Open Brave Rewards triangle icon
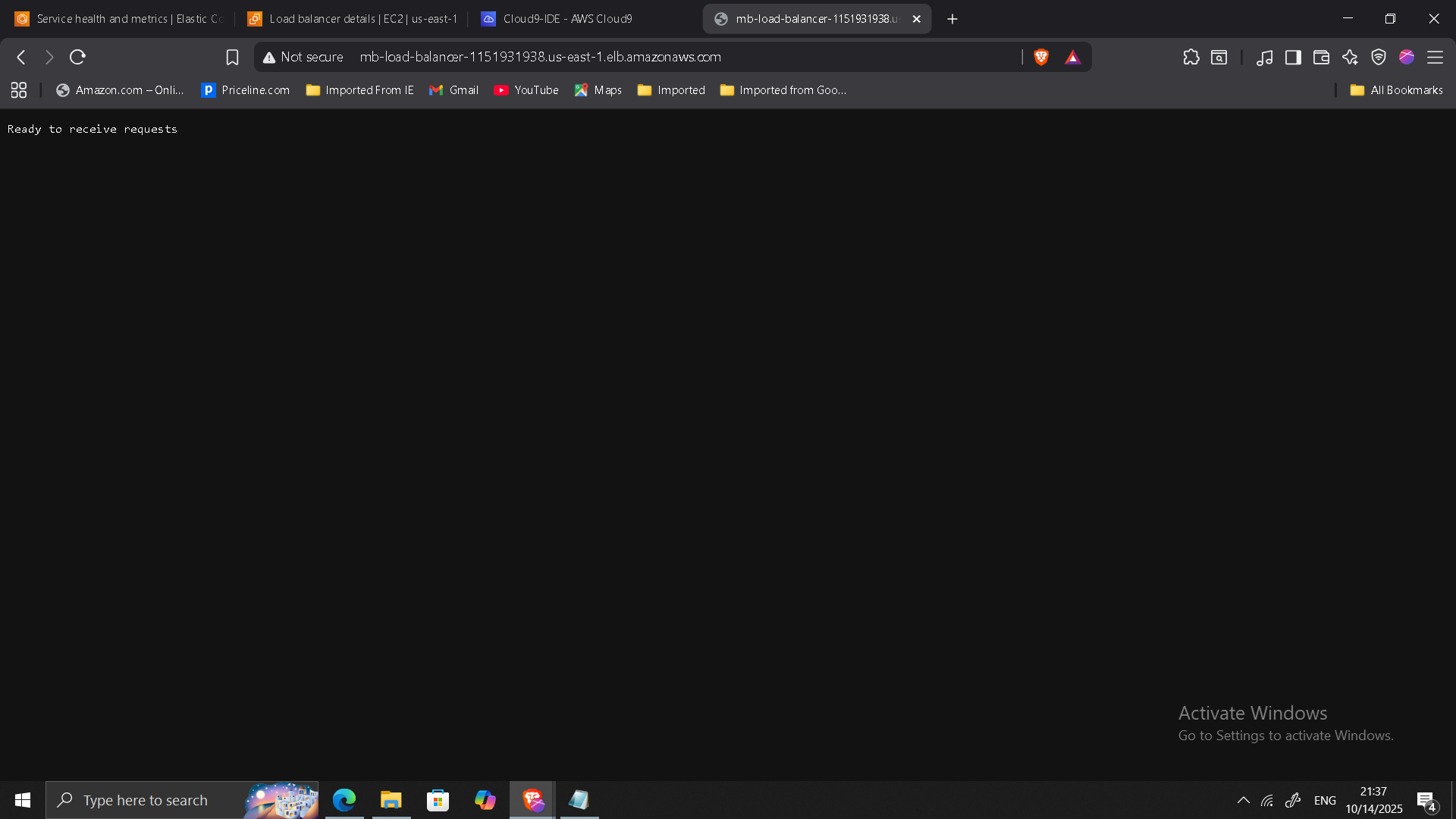Viewport: 1456px width, 819px height. coord(1072,57)
